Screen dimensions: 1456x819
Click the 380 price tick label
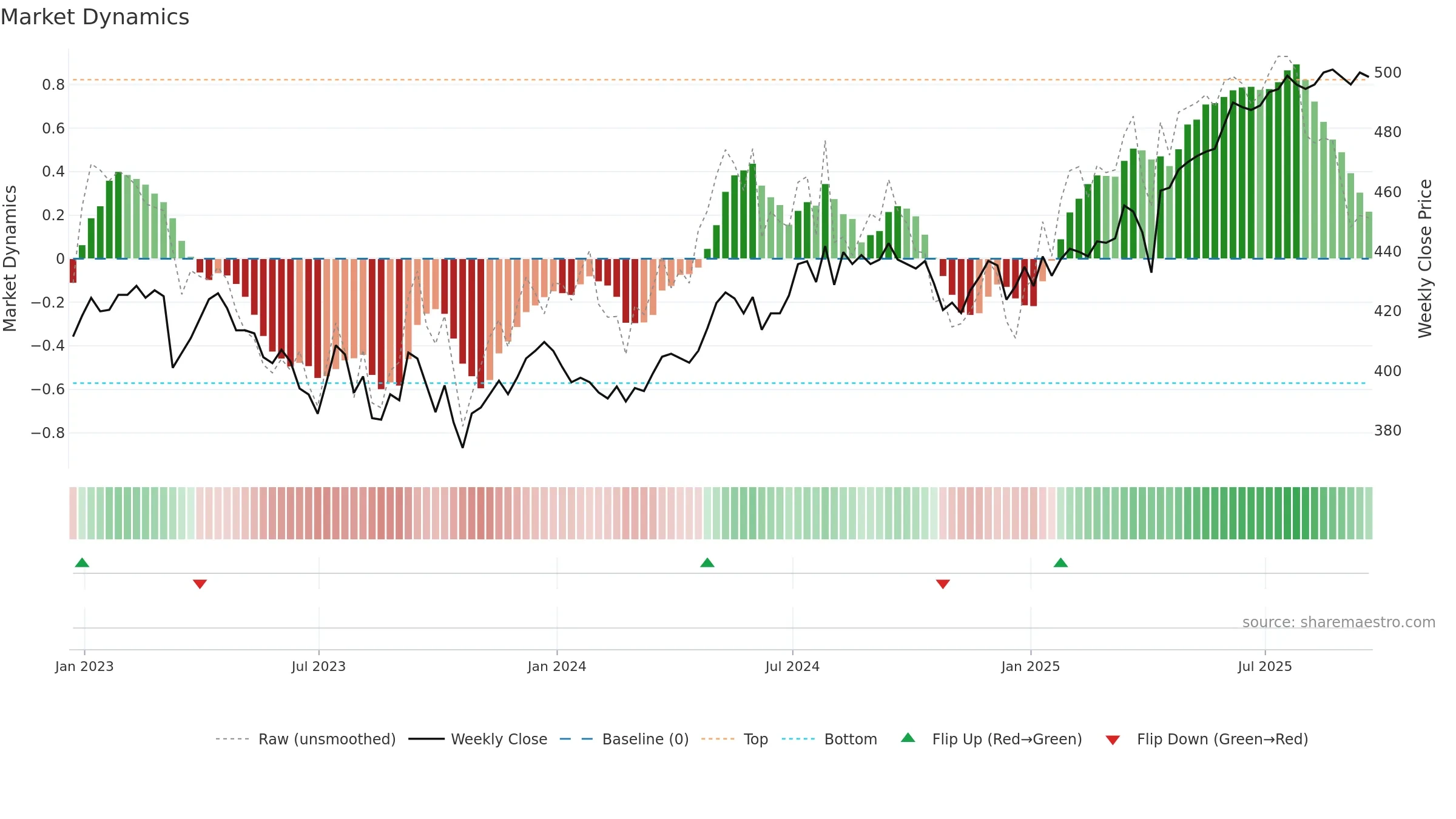1387,431
